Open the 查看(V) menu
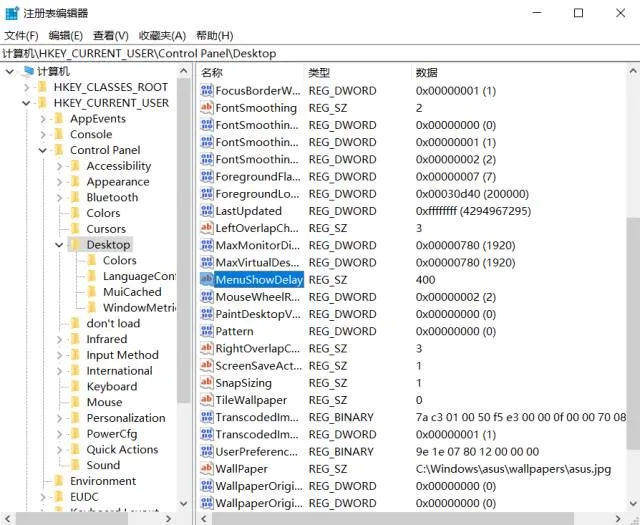Viewport: 640px width, 525px height. point(111,36)
